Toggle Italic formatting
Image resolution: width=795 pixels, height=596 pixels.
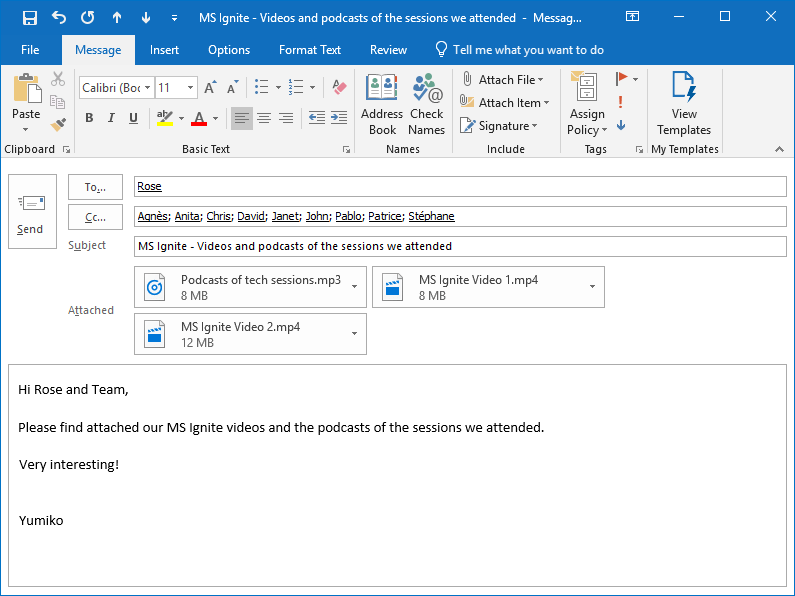111,118
